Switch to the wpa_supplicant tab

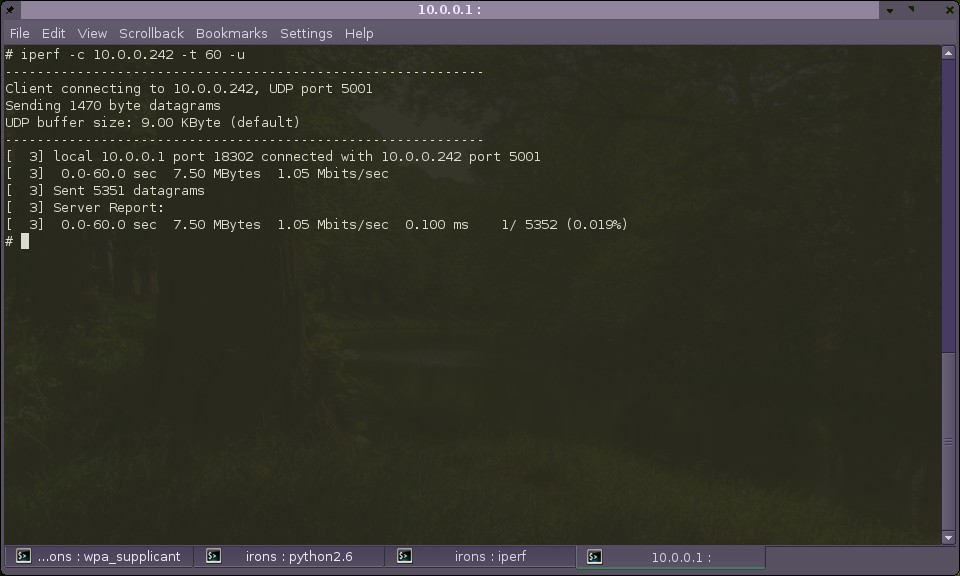(x=99, y=556)
